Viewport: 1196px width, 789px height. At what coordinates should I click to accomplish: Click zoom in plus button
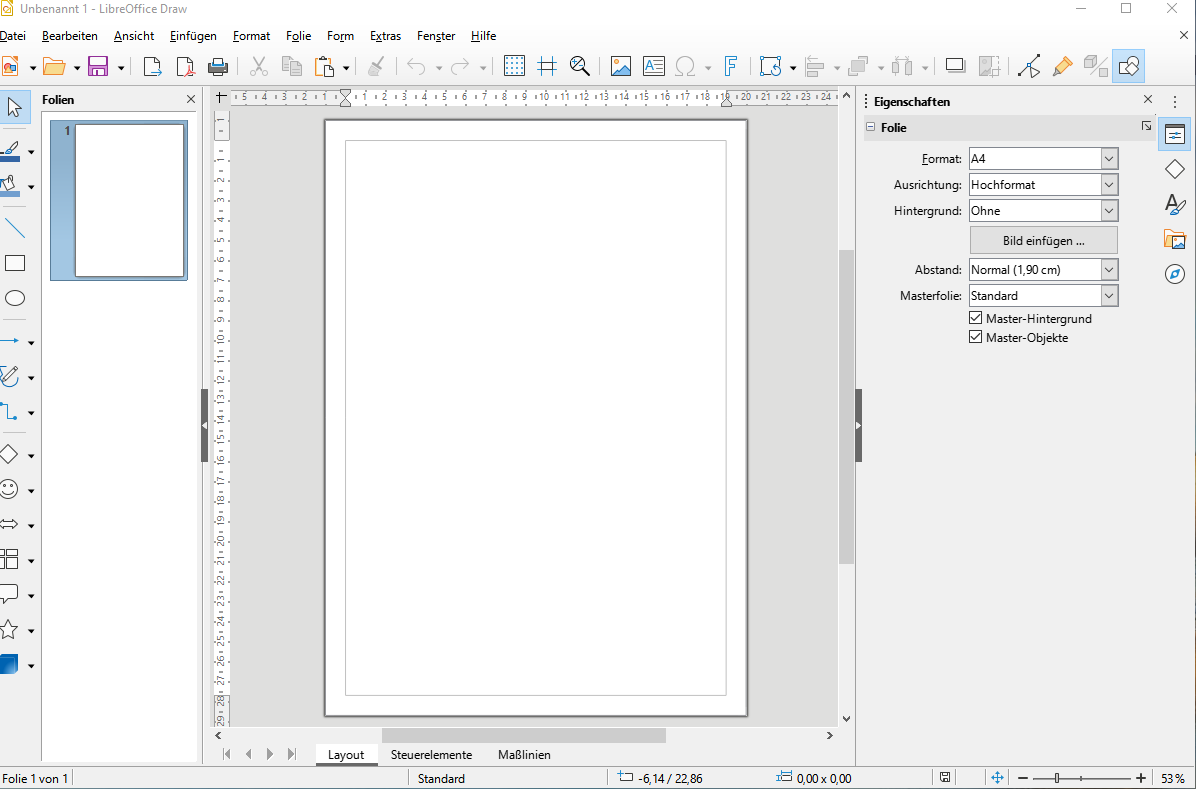(1141, 778)
